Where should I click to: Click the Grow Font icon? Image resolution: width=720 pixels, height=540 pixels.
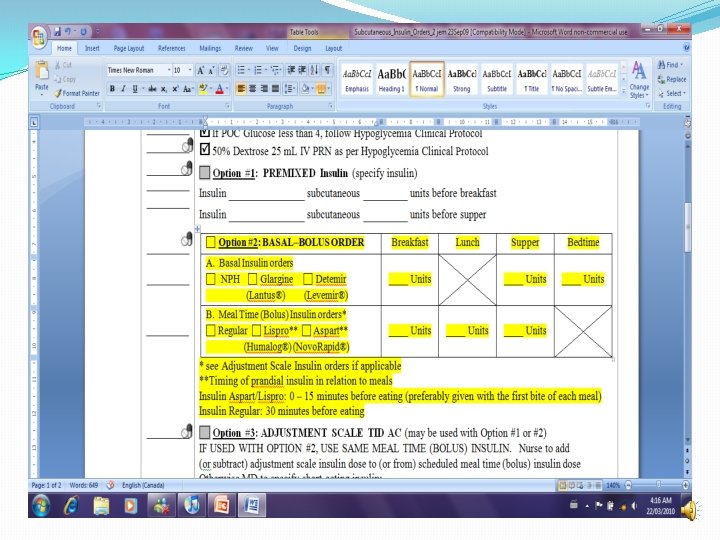pos(200,70)
